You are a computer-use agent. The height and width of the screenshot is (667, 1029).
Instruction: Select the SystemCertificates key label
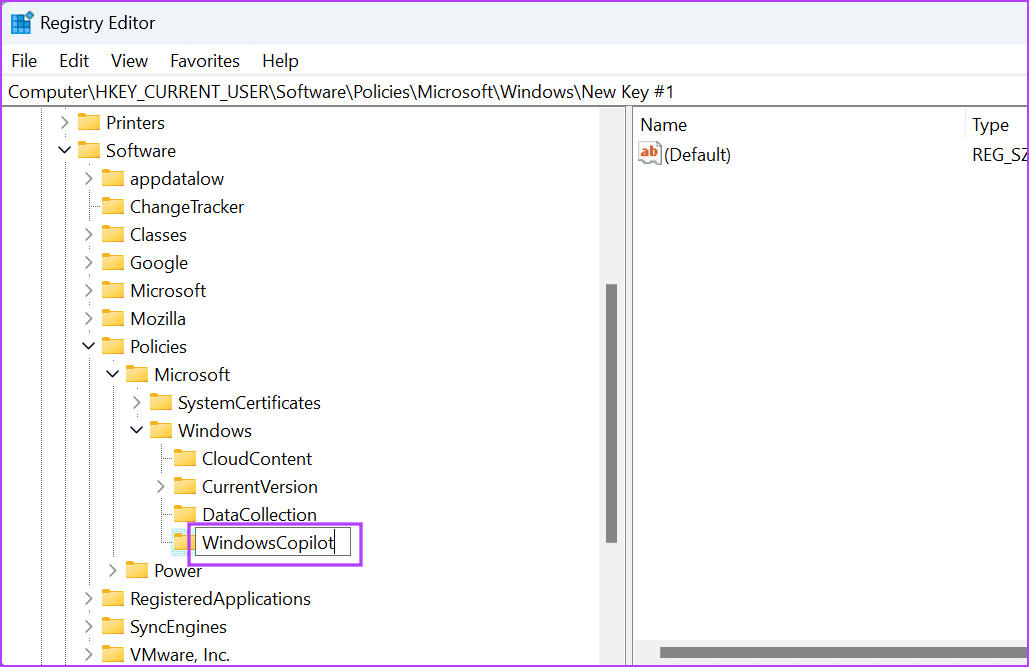249,402
